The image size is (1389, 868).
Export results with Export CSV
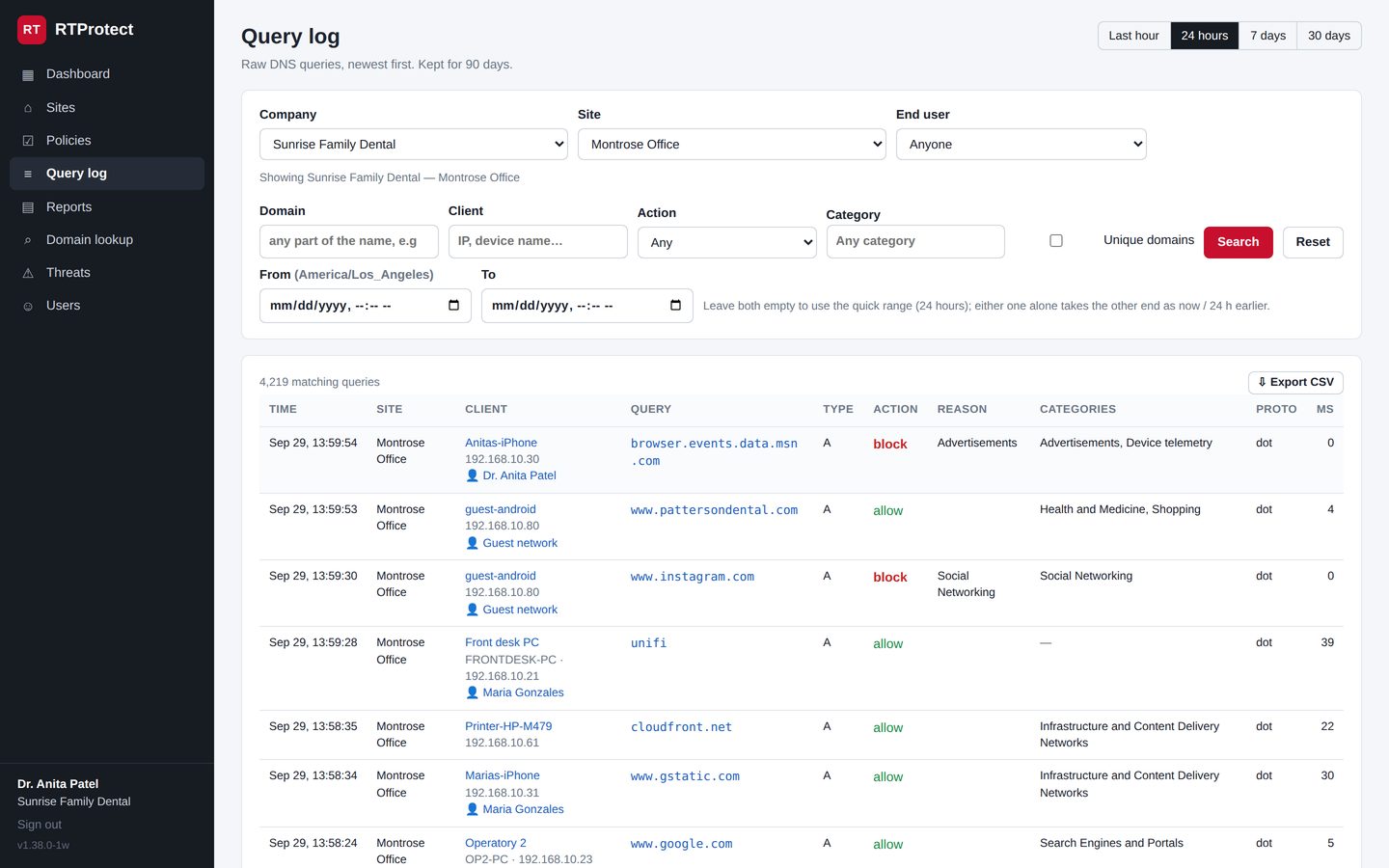(1295, 382)
